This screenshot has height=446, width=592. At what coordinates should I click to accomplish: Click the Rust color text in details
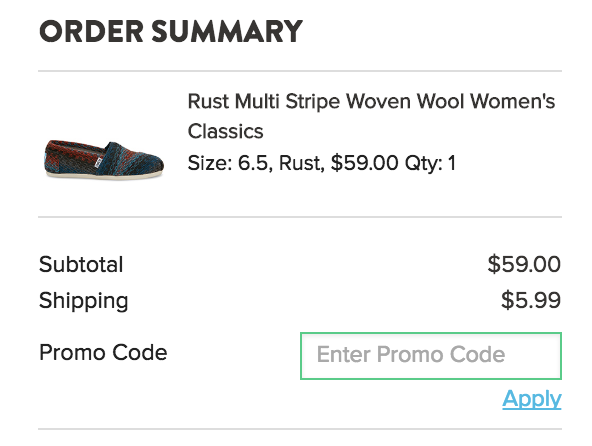pos(301,163)
